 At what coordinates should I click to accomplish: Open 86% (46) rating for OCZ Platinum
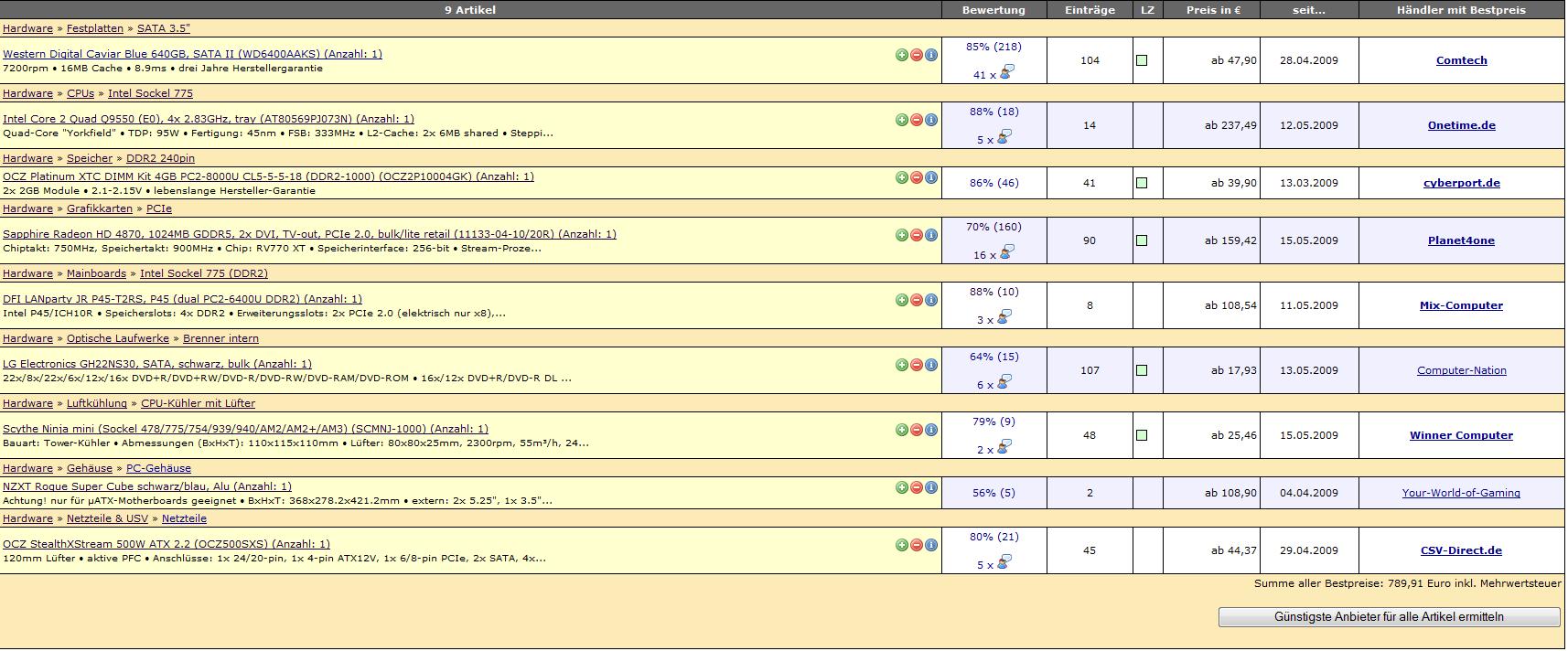pyautogui.click(x=993, y=183)
